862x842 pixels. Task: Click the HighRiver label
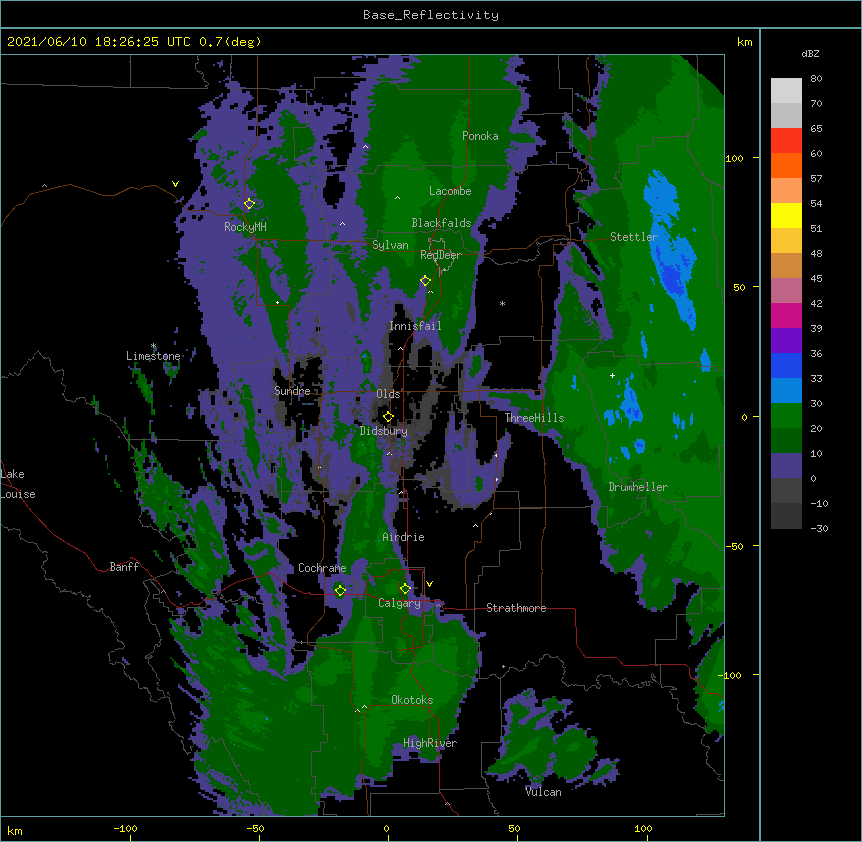(430, 743)
